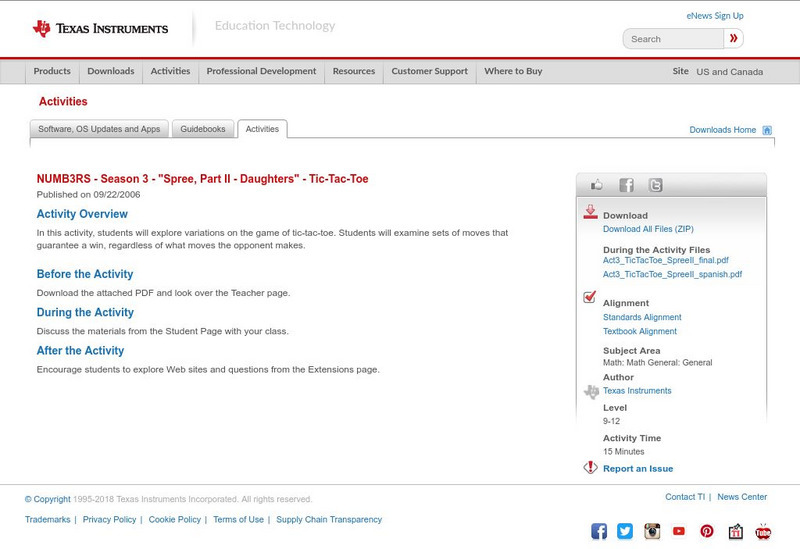Screen dimensions: 800x549
Task: Click the During the Activity heading
Action: (85, 313)
